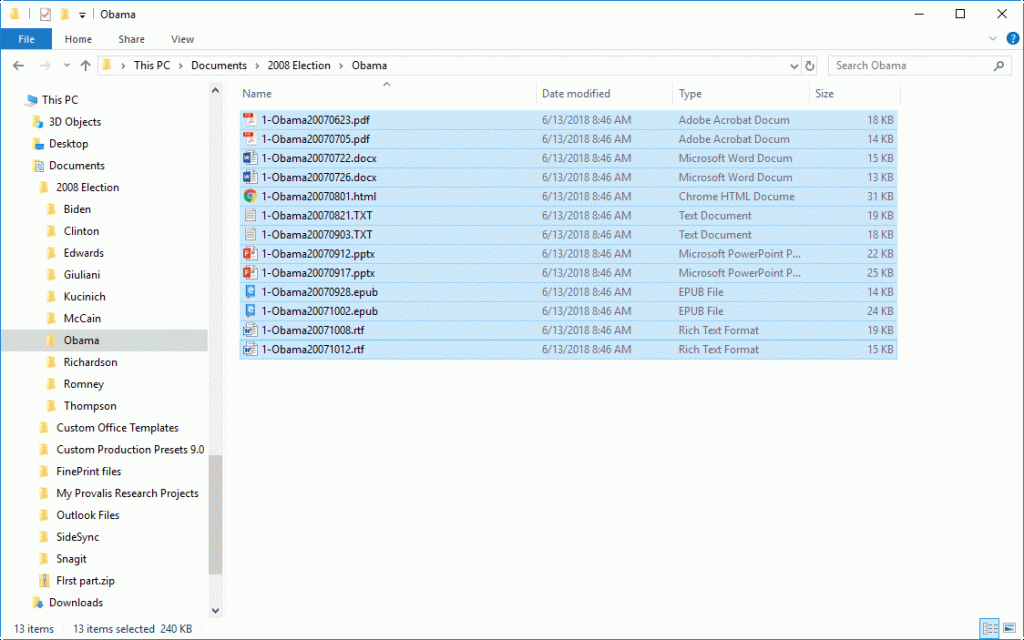The width and height of the screenshot is (1024, 640).
Task: Open the Share ribbon tab
Action: [x=131, y=38]
